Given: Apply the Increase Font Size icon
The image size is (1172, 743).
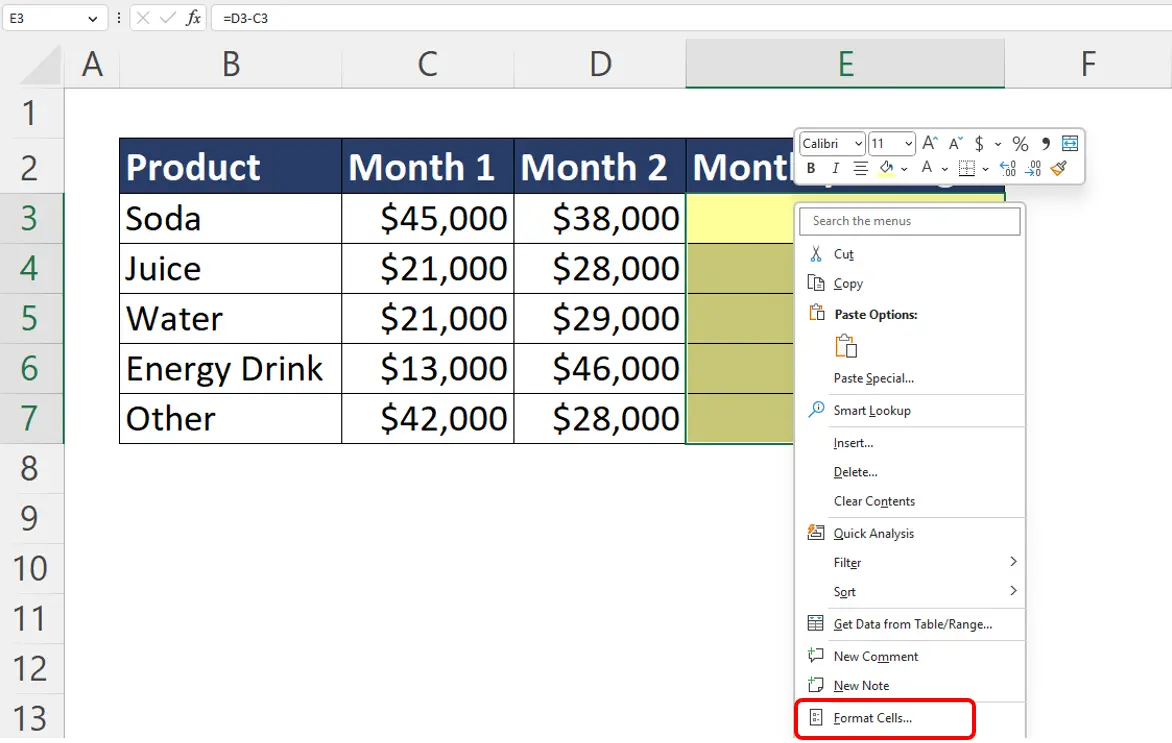Looking at the screenshot, I should 929,143.
